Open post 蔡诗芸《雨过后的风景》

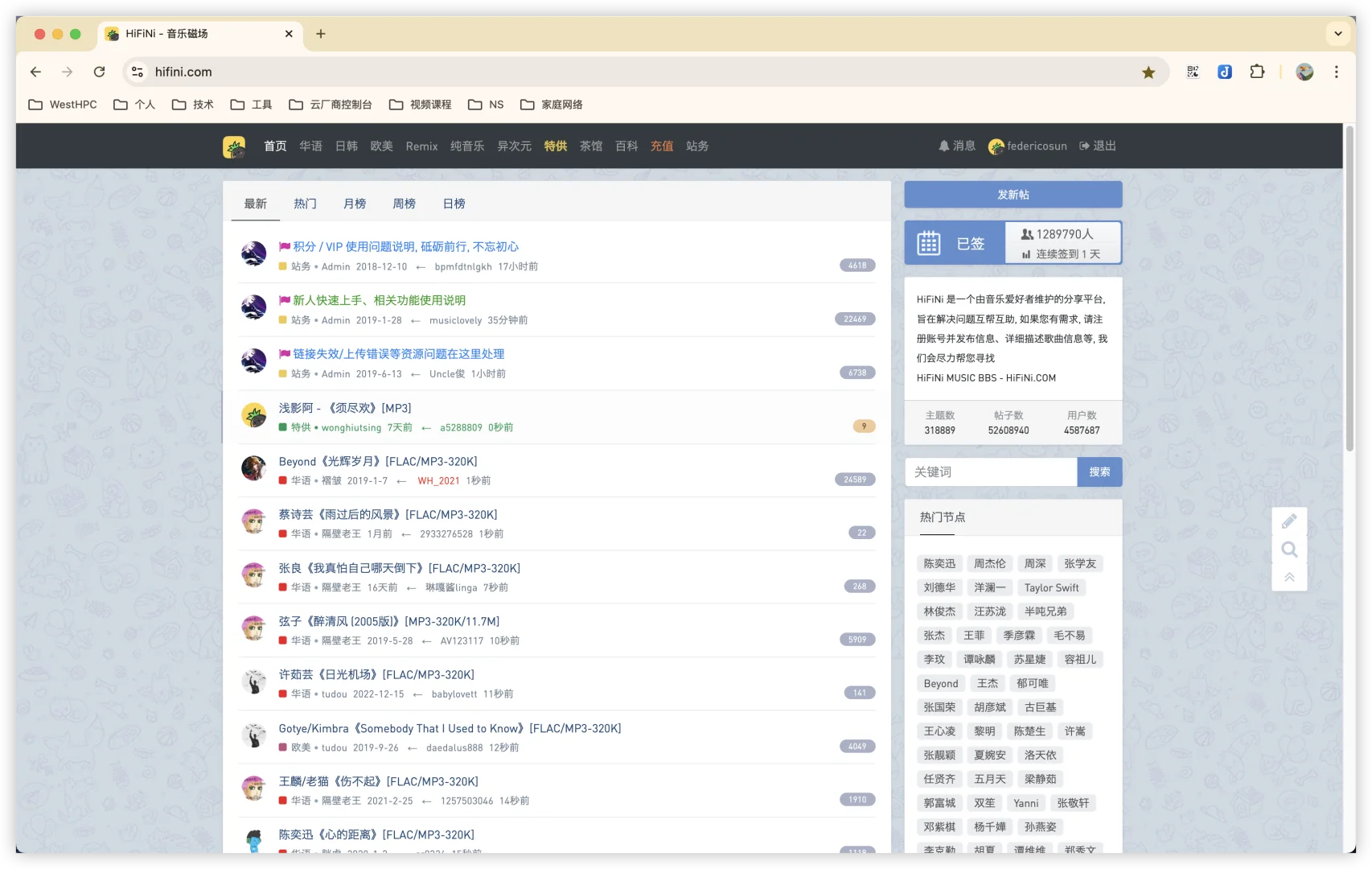tap(388, 515)
